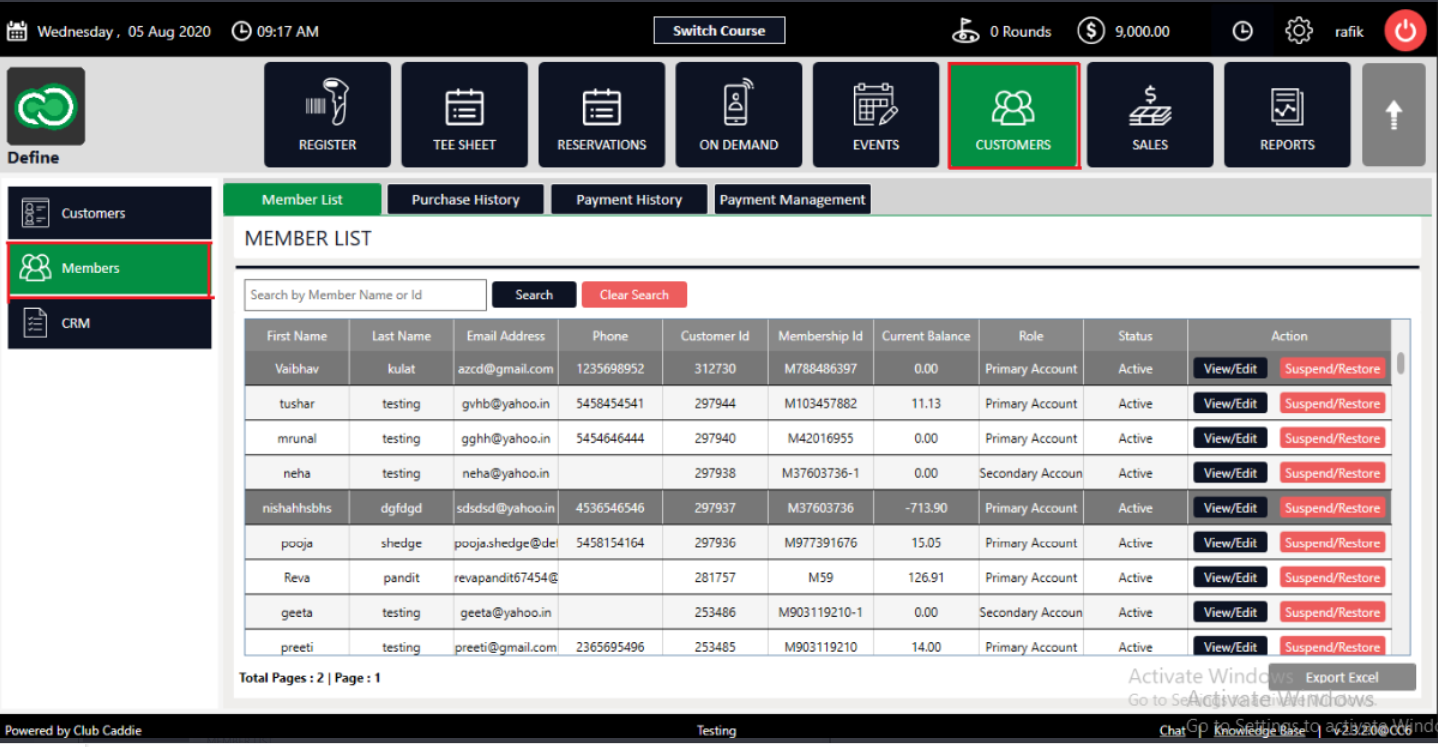The width and height of the screenshot is (1438, 747).
Task: Click Suspend/Restore for Reva pandit
Action: click(x=1332, y=578)
